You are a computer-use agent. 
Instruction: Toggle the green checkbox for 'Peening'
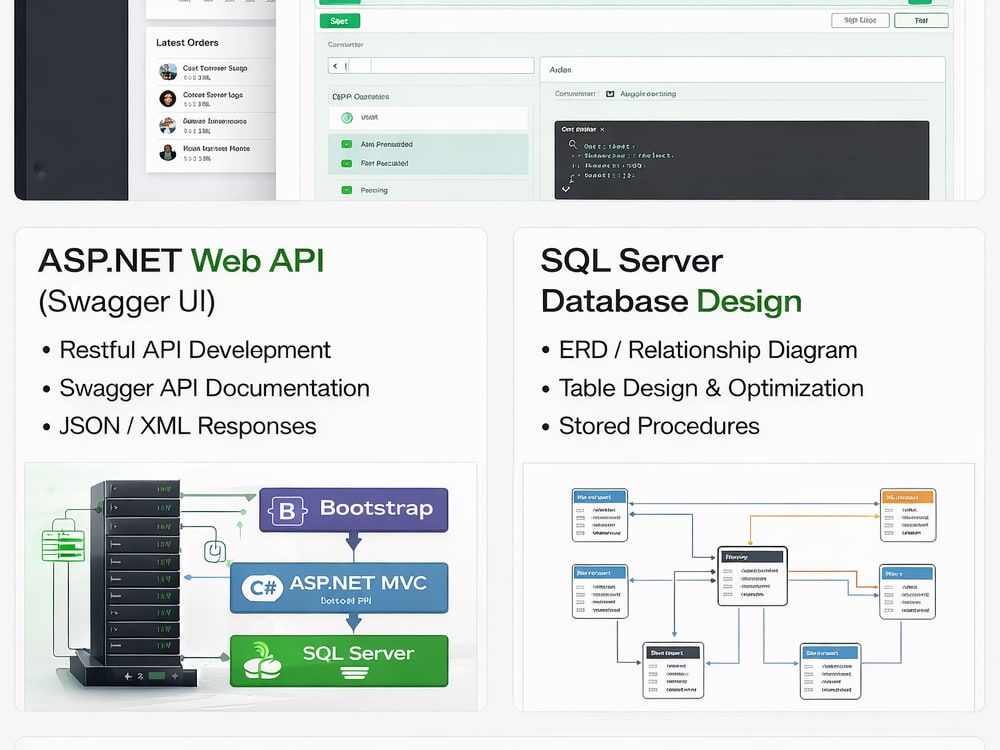point(347,190)
